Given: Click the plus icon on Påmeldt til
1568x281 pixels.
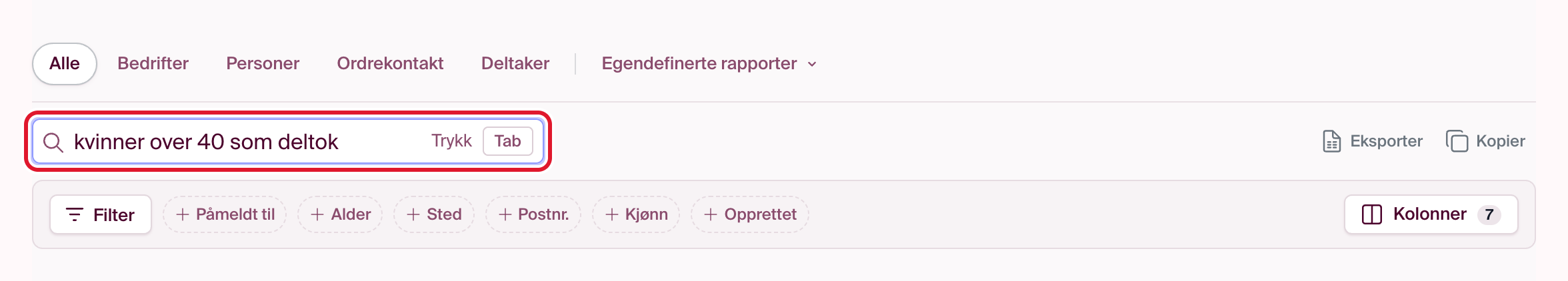Looking at the screenshot, I should [182, 214].
